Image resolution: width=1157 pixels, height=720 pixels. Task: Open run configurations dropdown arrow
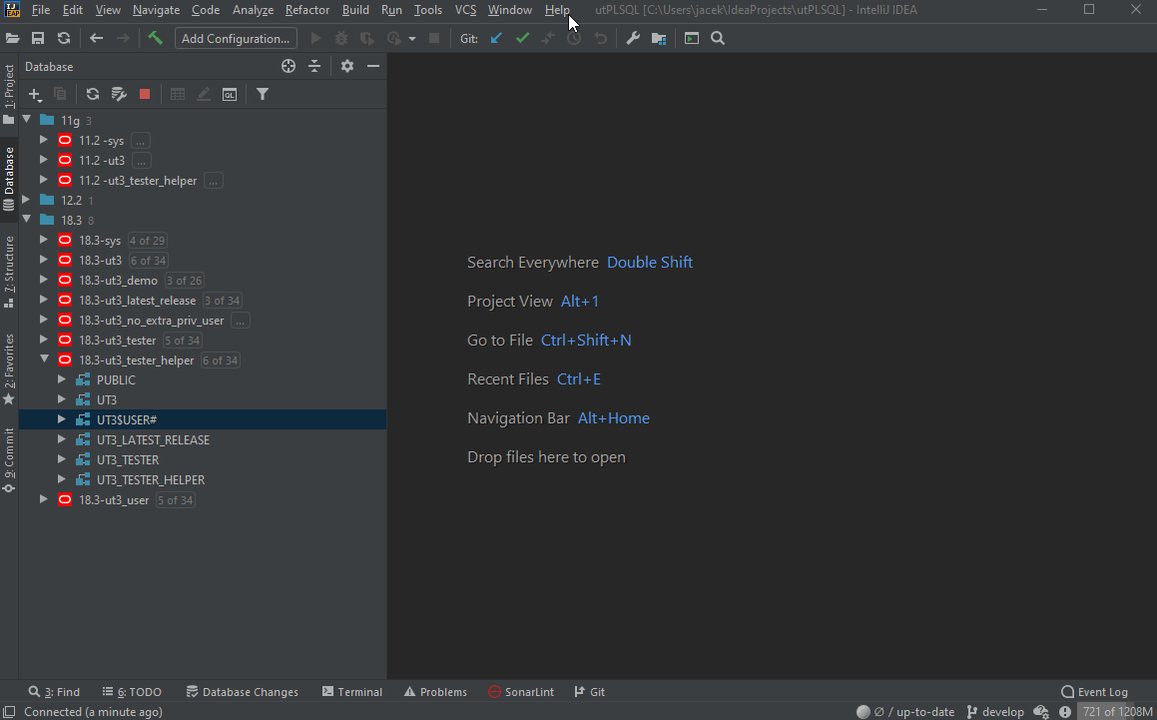[412, 38]
